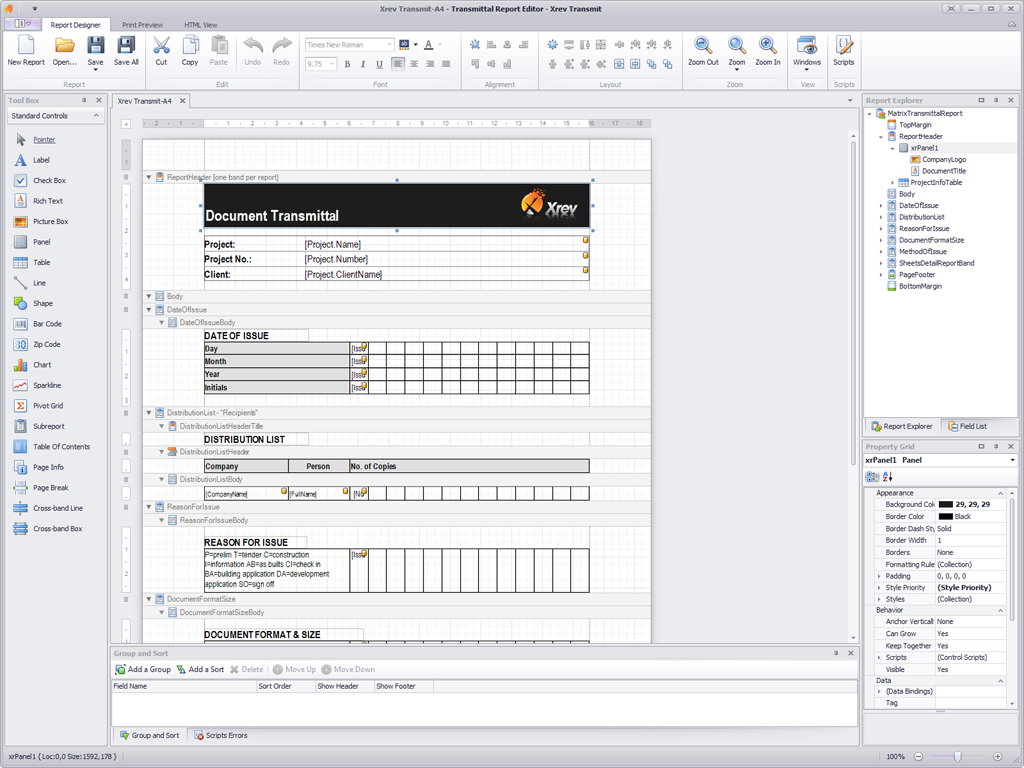Select the Sparkline control
Screen dimensions: 1024x768
point(47,385)
